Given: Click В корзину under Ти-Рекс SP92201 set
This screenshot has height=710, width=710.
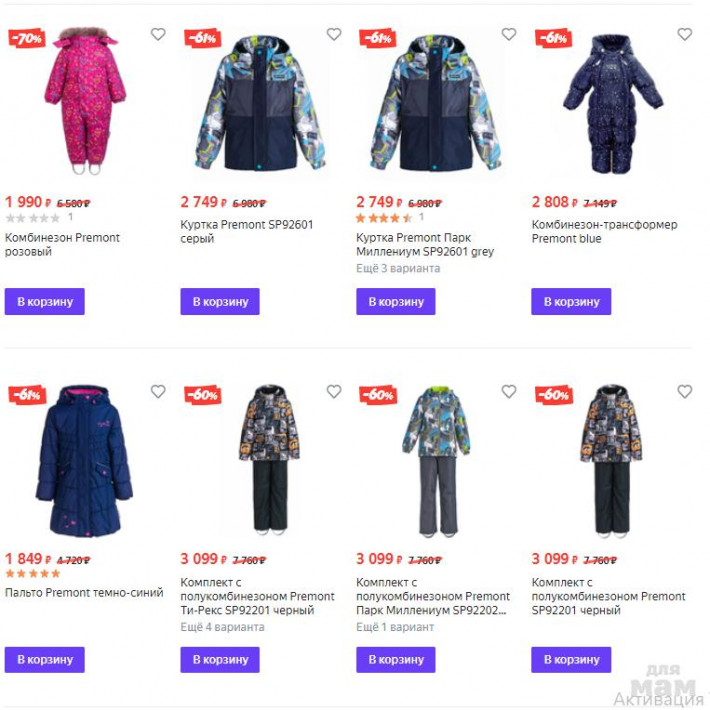Looking at the screenshot, I should pos(220,660).
